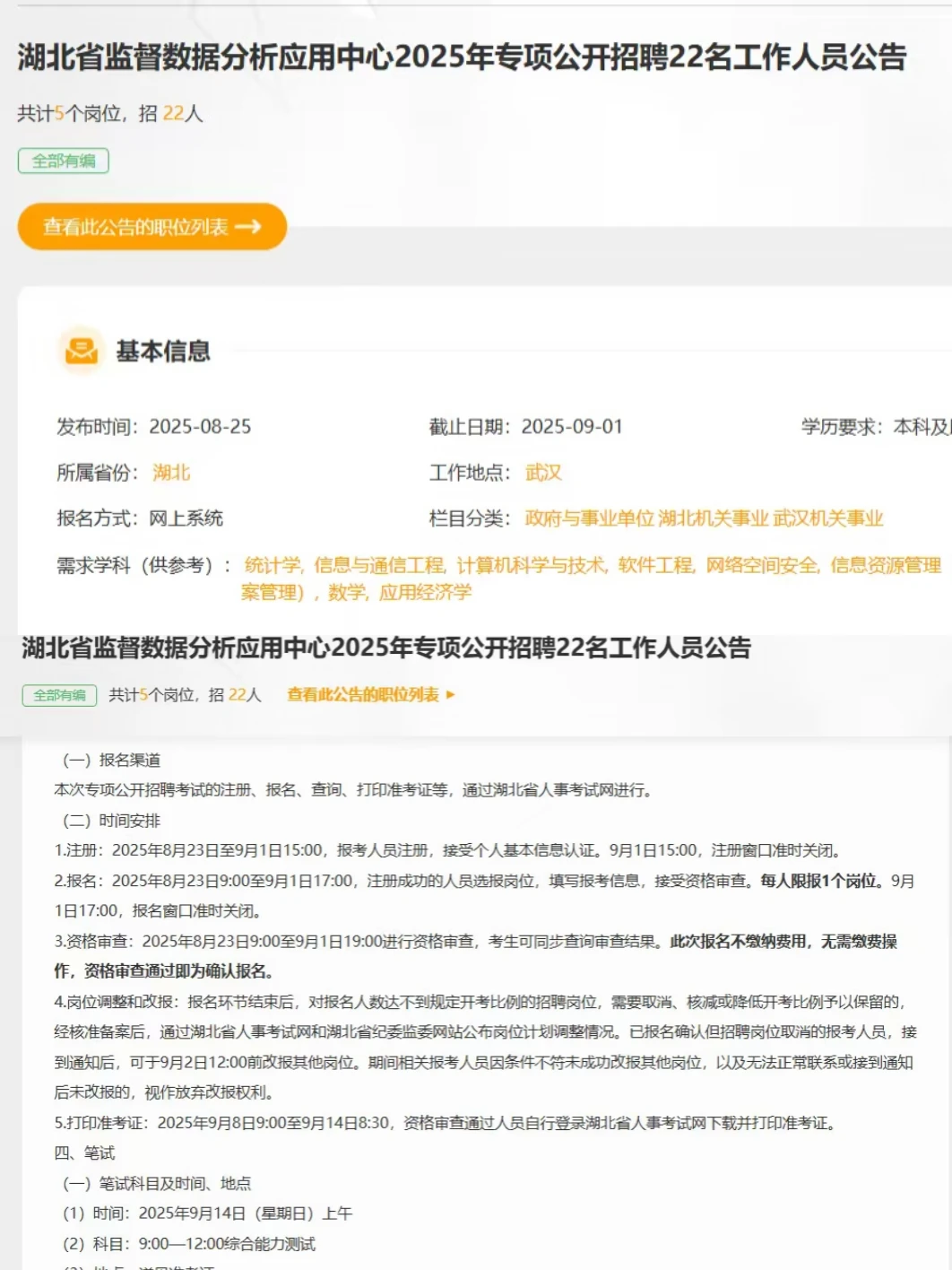The width and height of the screenshot is (952, 1270).
Task: Click the 四、笔试 heading
Action: [84, 1153]
